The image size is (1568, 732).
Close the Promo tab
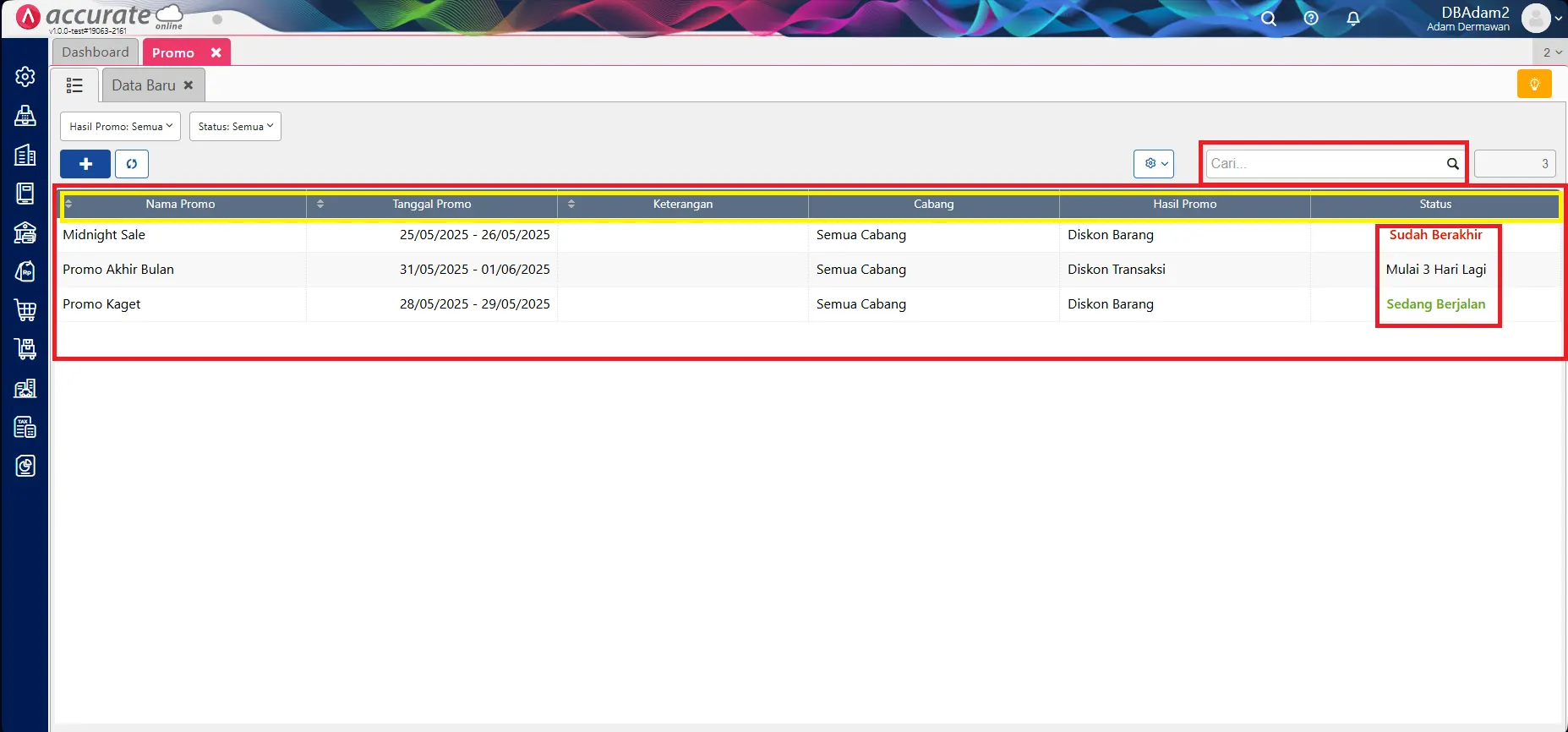(216, 52)
